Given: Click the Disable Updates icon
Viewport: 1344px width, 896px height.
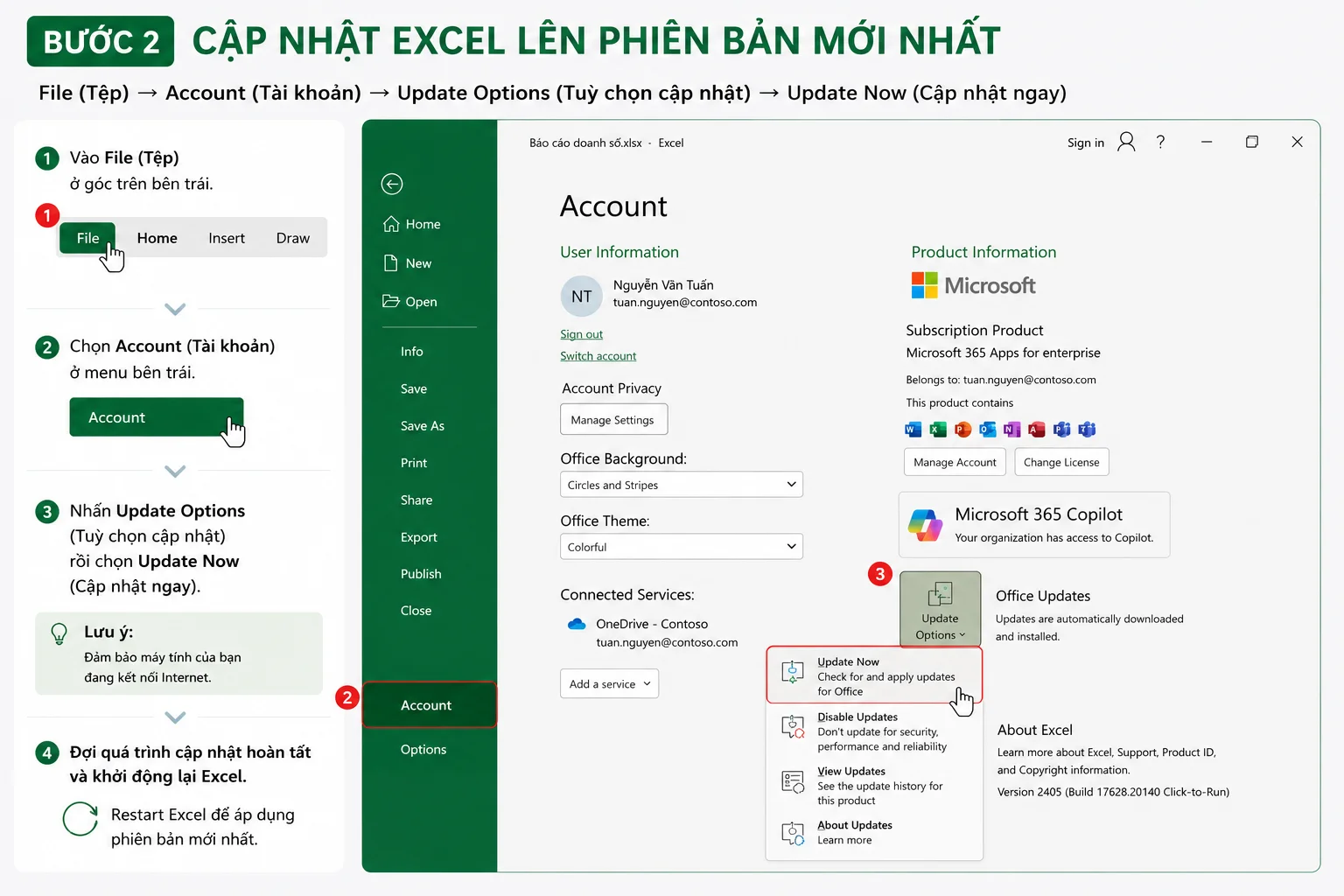Looking at the screenshot, I should 793,727.
